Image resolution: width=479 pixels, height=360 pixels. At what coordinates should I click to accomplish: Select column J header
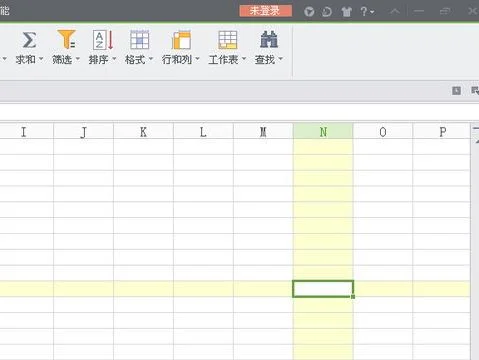click(83, 132)
